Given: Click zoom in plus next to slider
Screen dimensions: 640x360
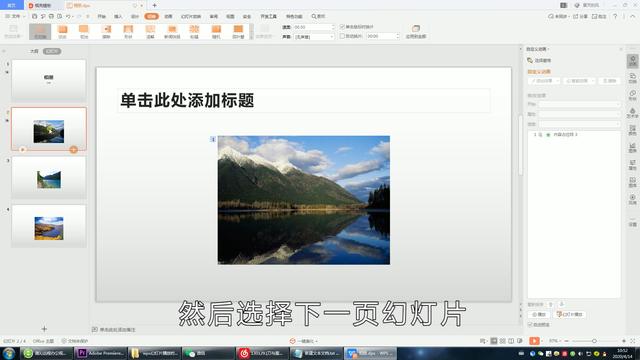Looking at the screenshot, I should pos(624,341).
